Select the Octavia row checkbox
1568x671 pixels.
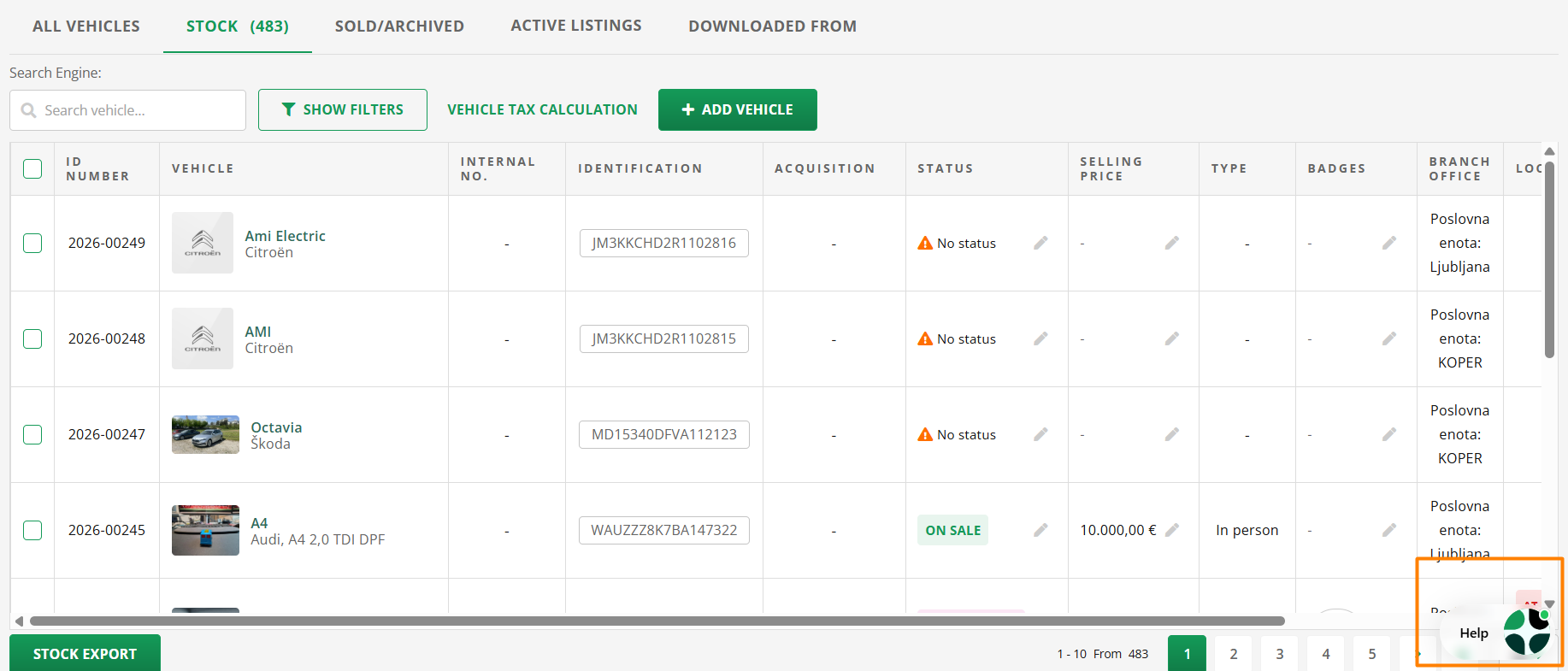coord(32,434)
